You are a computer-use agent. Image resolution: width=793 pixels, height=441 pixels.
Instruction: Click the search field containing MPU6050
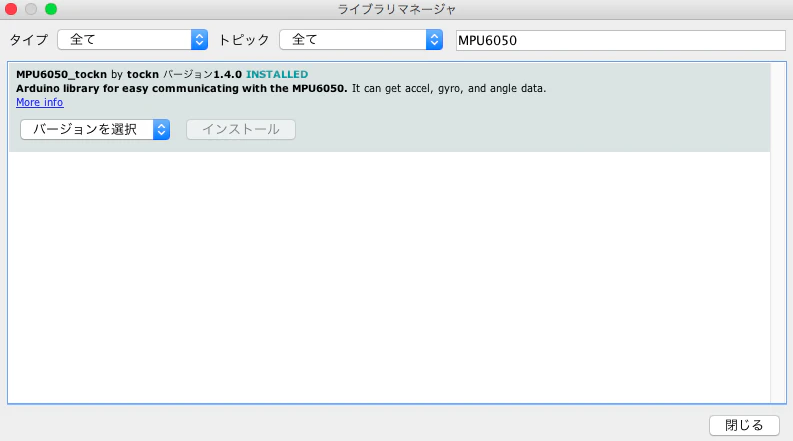(621, 40)
